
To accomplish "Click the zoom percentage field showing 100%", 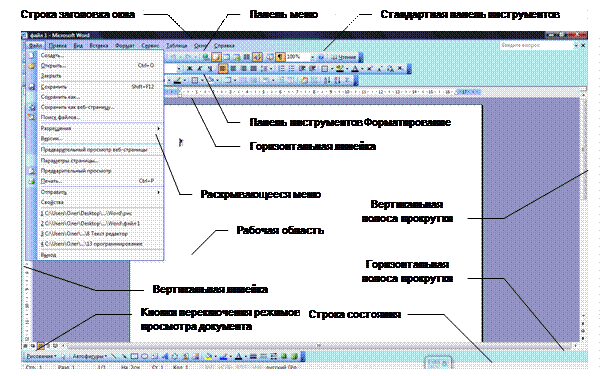I will coord(298,57).
